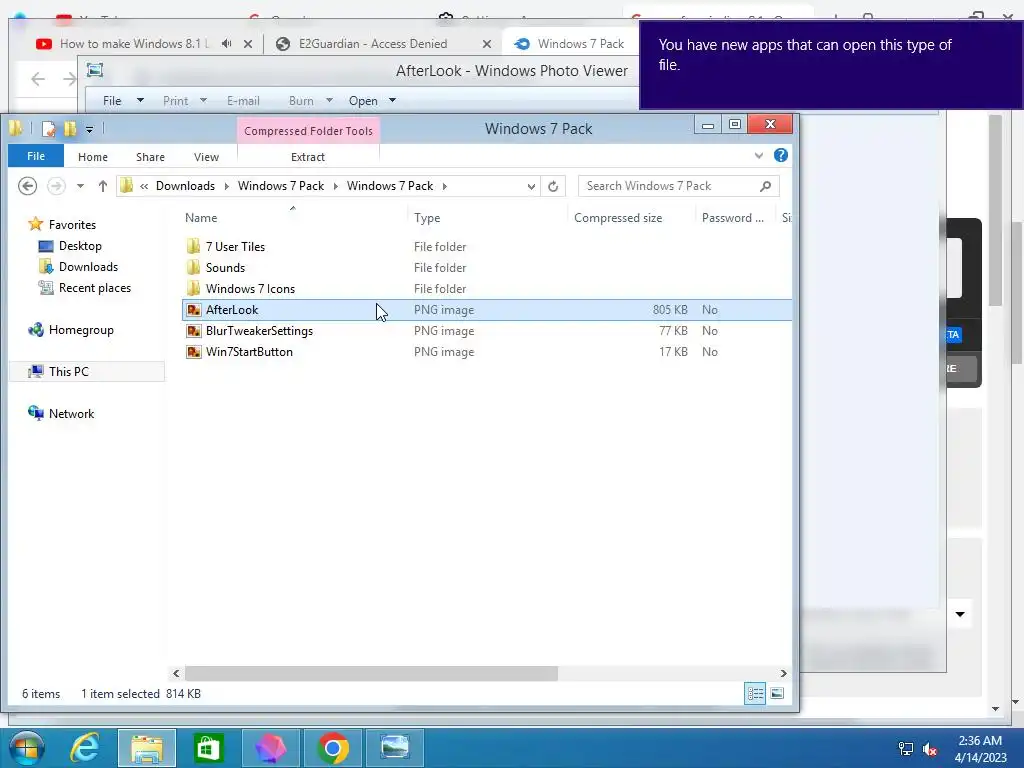
Task: Open address bar history dropdown
Action: click(x=531, y=186)
